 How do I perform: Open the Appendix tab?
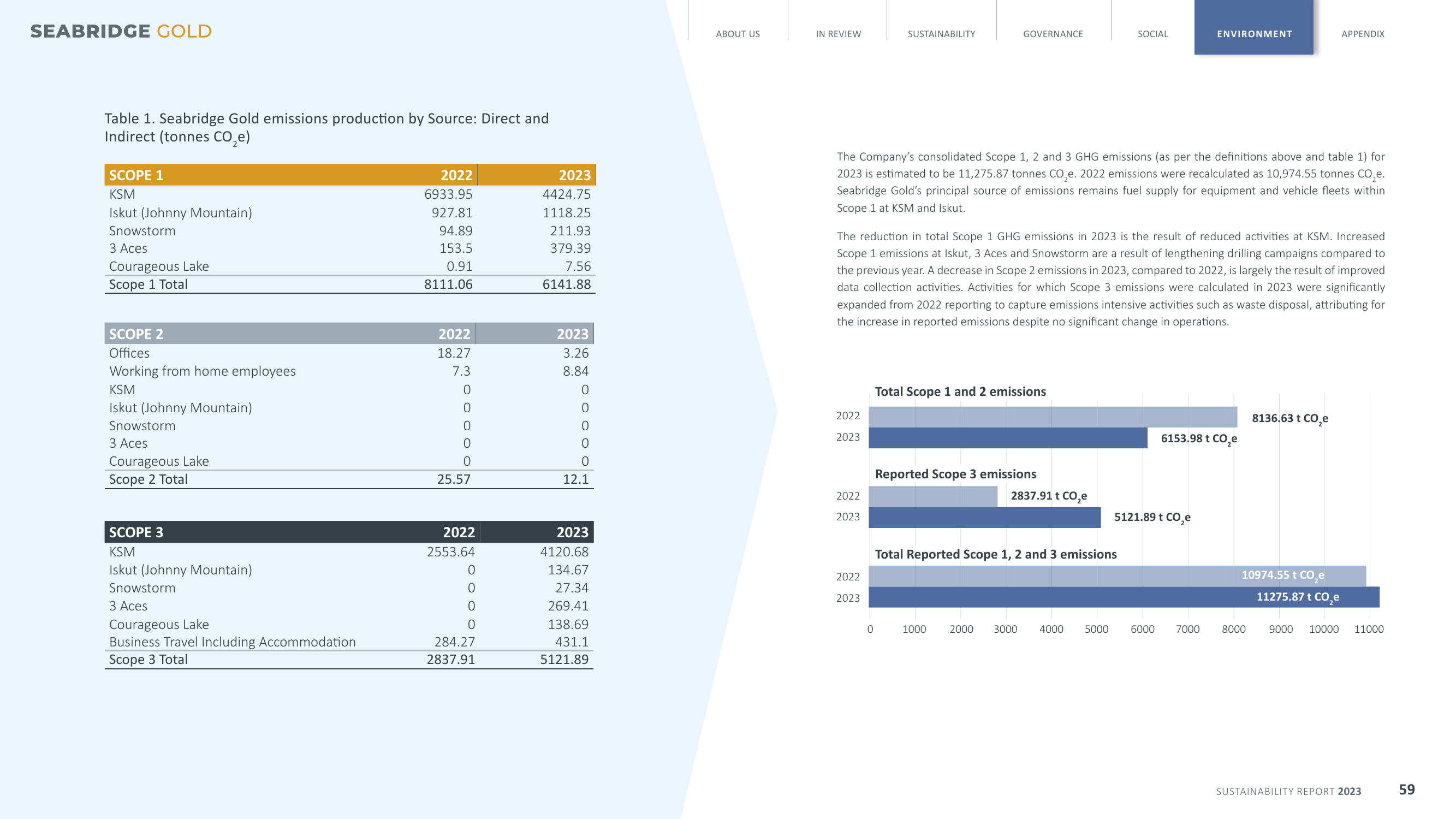[1363, 34]
